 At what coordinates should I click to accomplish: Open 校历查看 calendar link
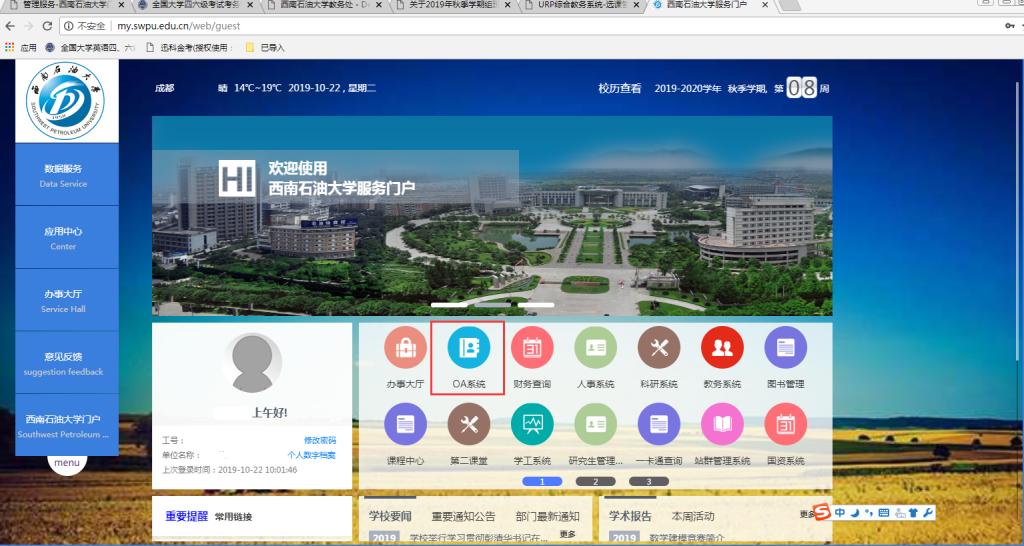click(619, 88)
